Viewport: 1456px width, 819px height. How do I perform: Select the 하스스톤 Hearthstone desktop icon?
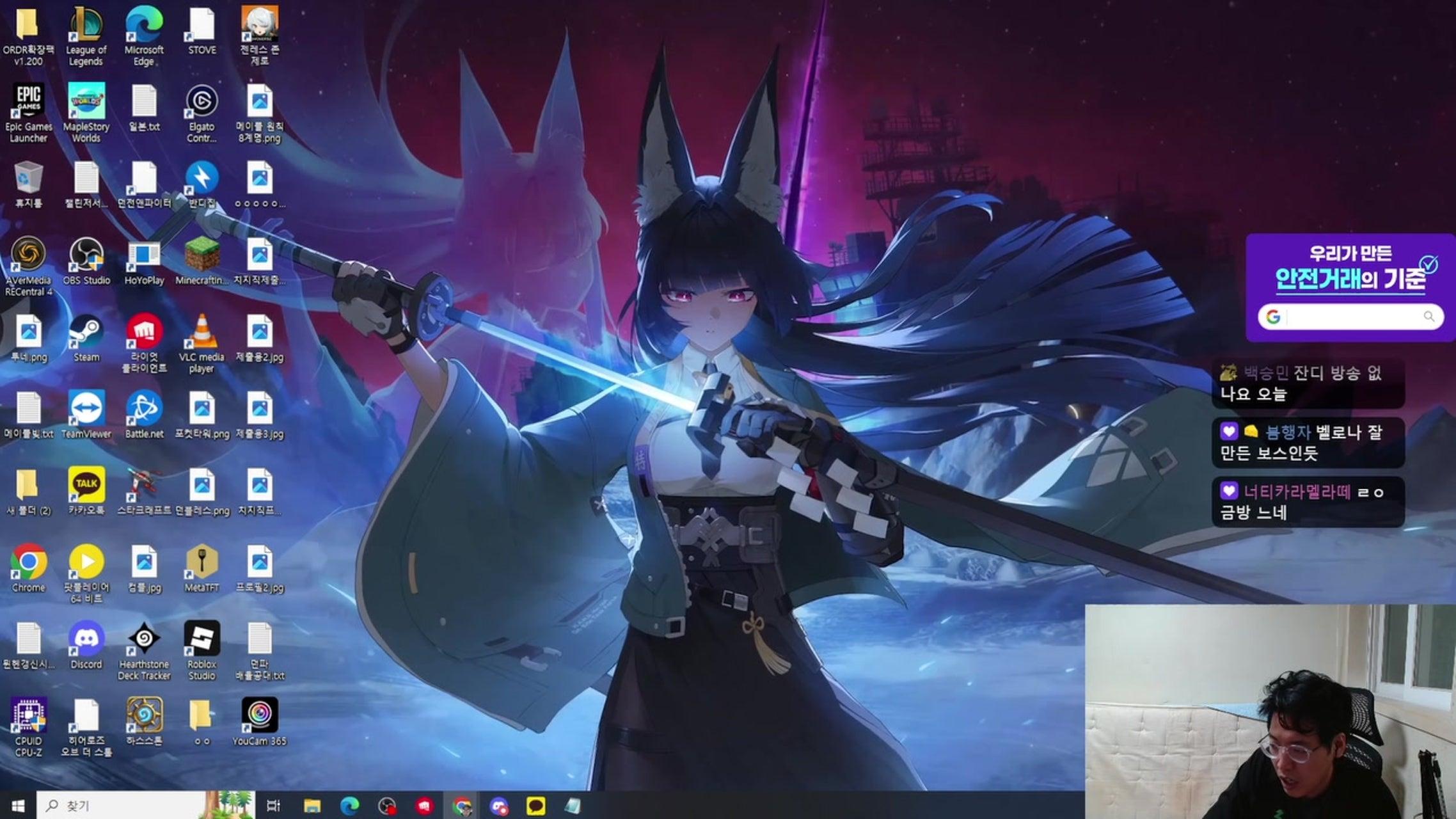pos(144,722)
